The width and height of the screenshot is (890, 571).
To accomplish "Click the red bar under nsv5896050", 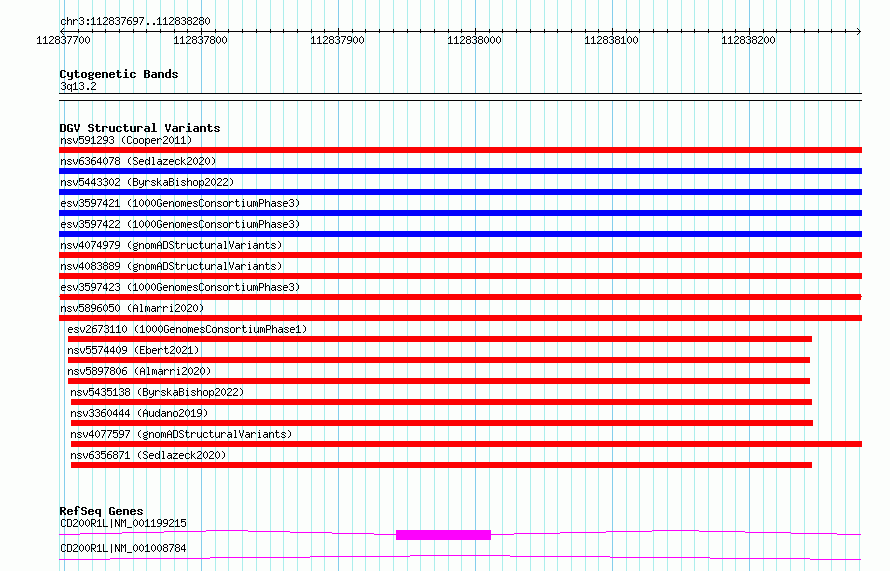I will [x=460, y=318].
